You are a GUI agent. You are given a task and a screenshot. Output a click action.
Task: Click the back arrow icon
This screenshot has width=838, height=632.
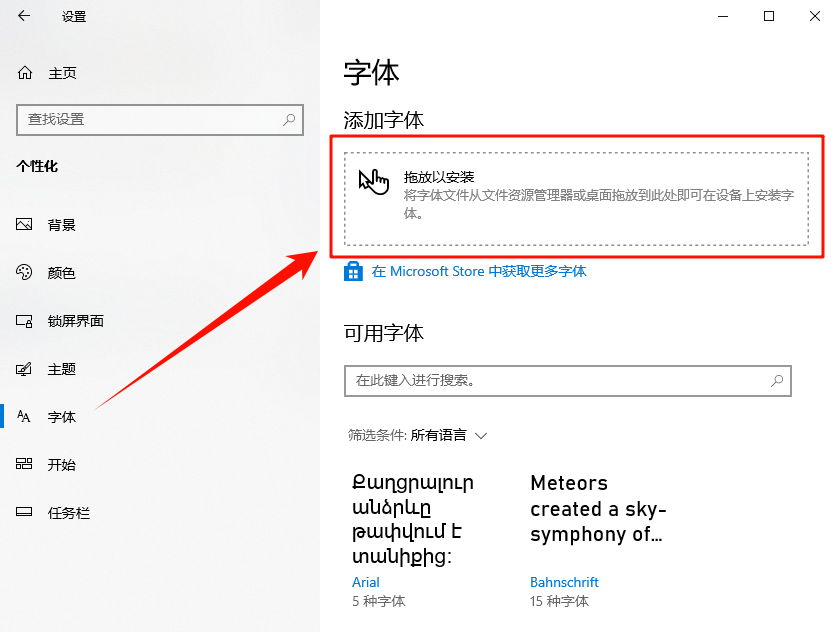(24, 16)
